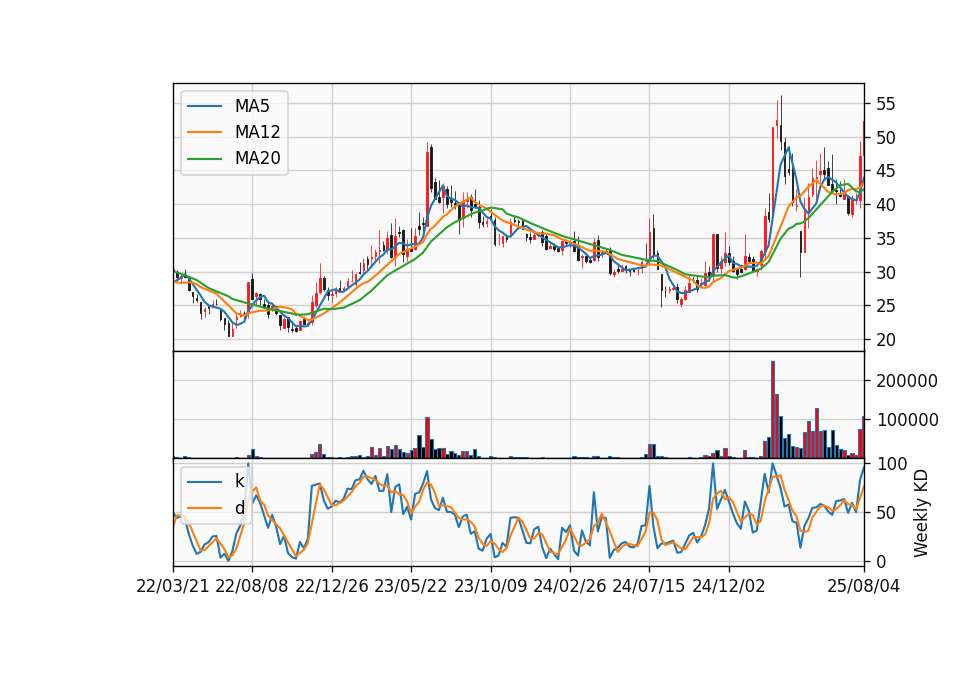This screenshot has width=960, height=690.
Task: Select price axis tick 45
Action: coord(885,171)
